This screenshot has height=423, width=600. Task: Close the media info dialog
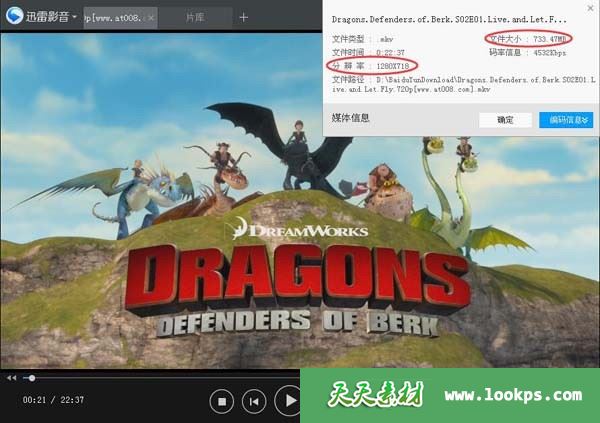590,8
